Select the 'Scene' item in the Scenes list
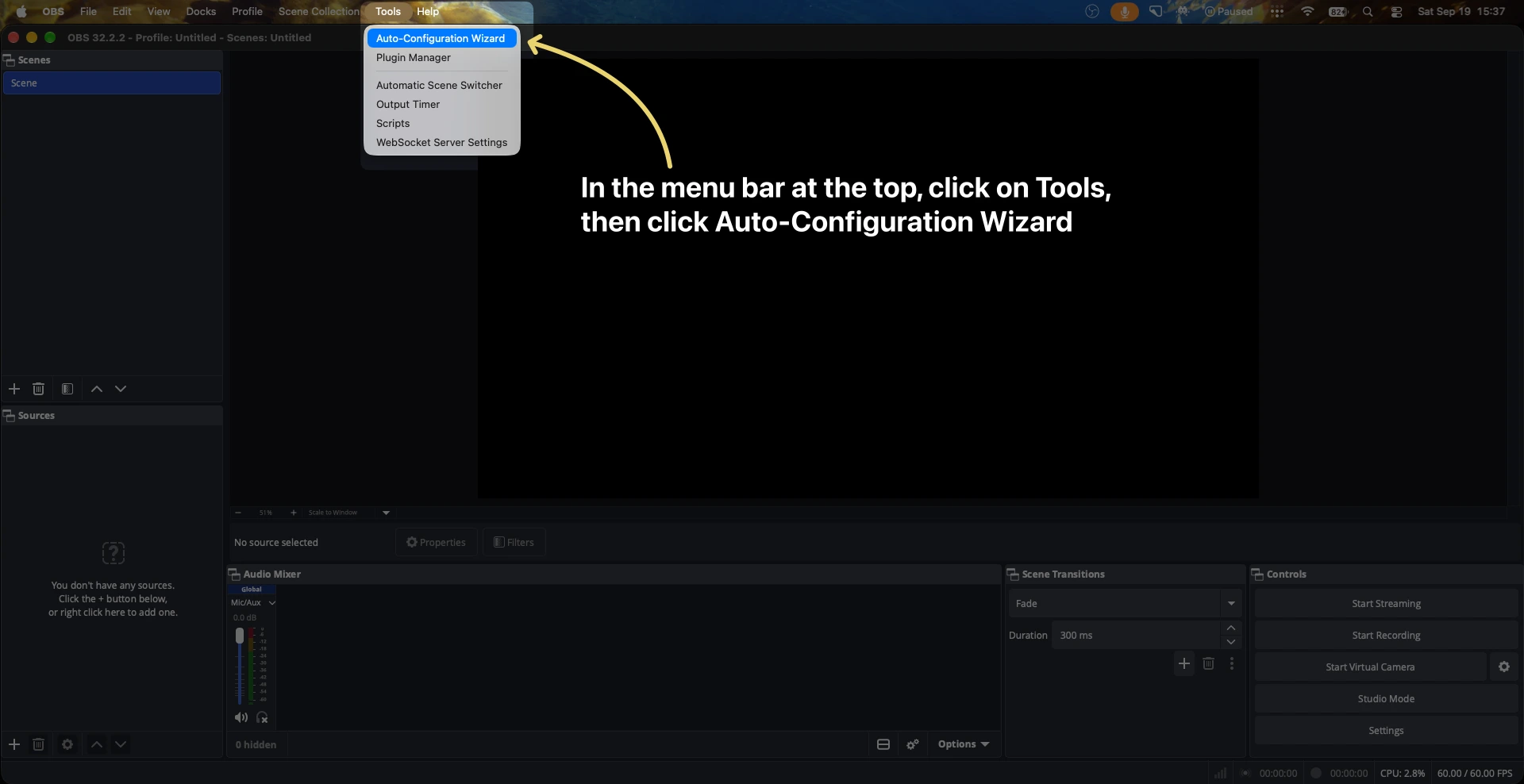Screen dimensions: 1524x784 (x=112, y=83)
